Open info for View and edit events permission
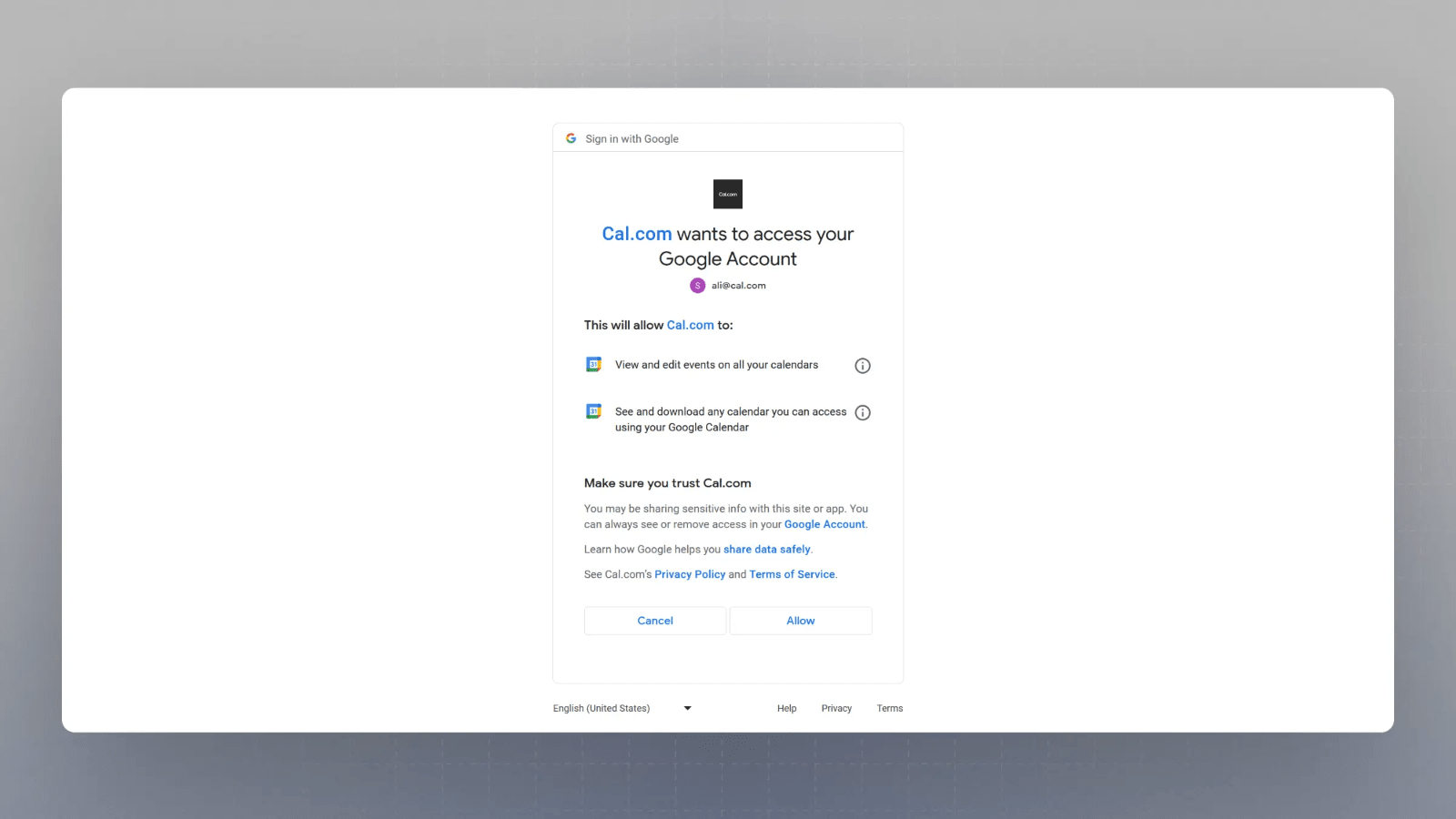The image size is (1456, 819). coord(863,366)
